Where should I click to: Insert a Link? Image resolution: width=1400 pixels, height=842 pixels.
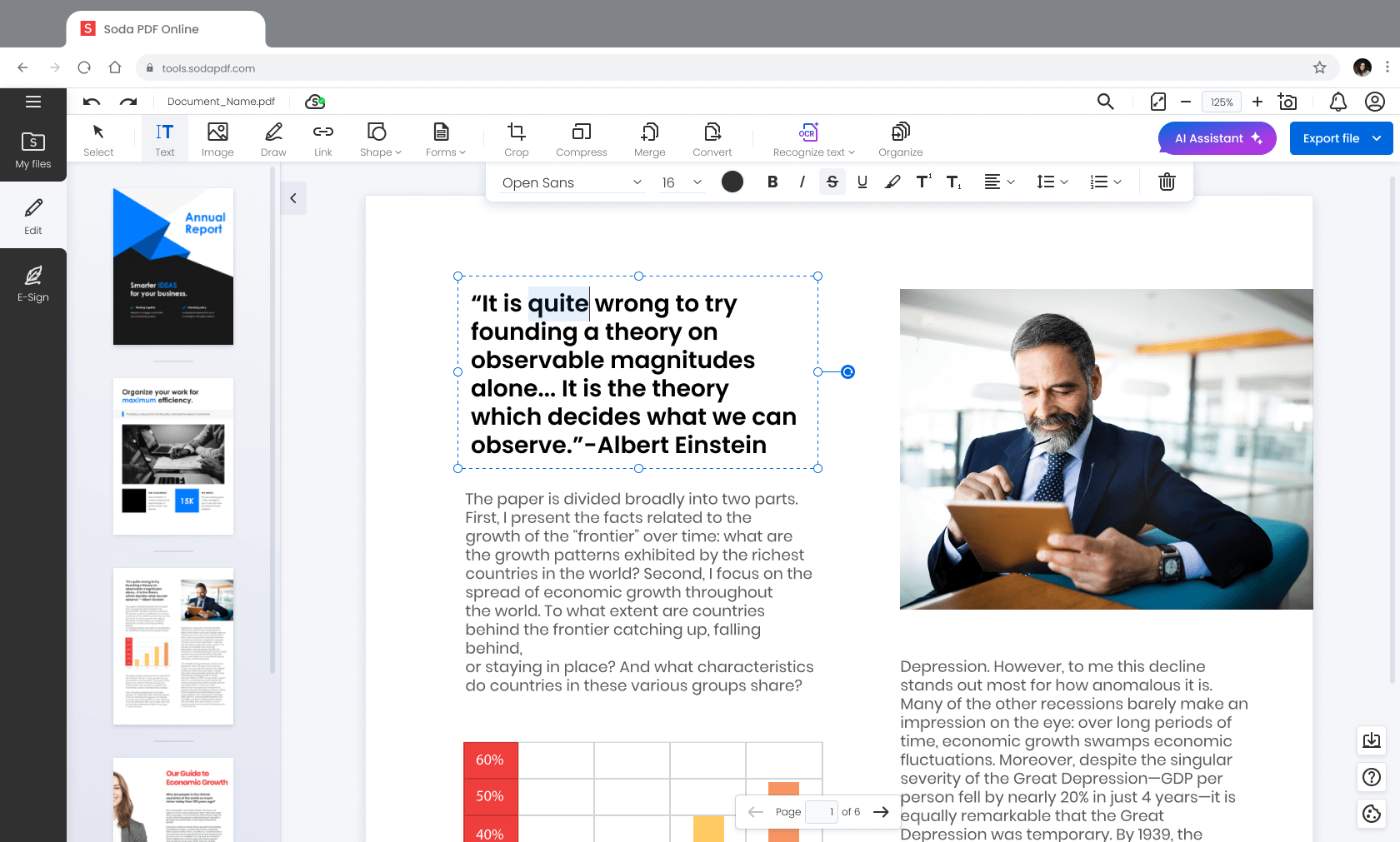322,138
